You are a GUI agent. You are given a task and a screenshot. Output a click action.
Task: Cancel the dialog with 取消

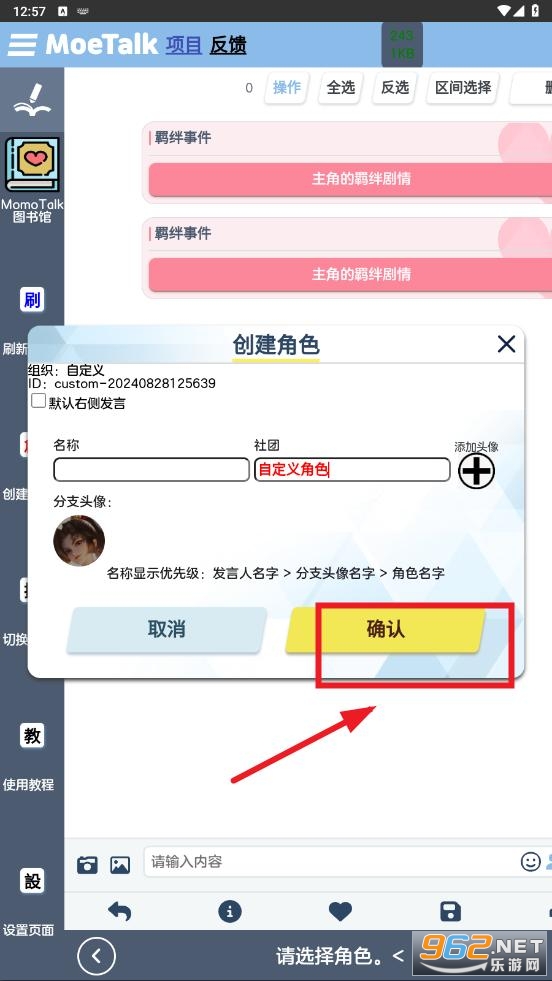point(166,629)
